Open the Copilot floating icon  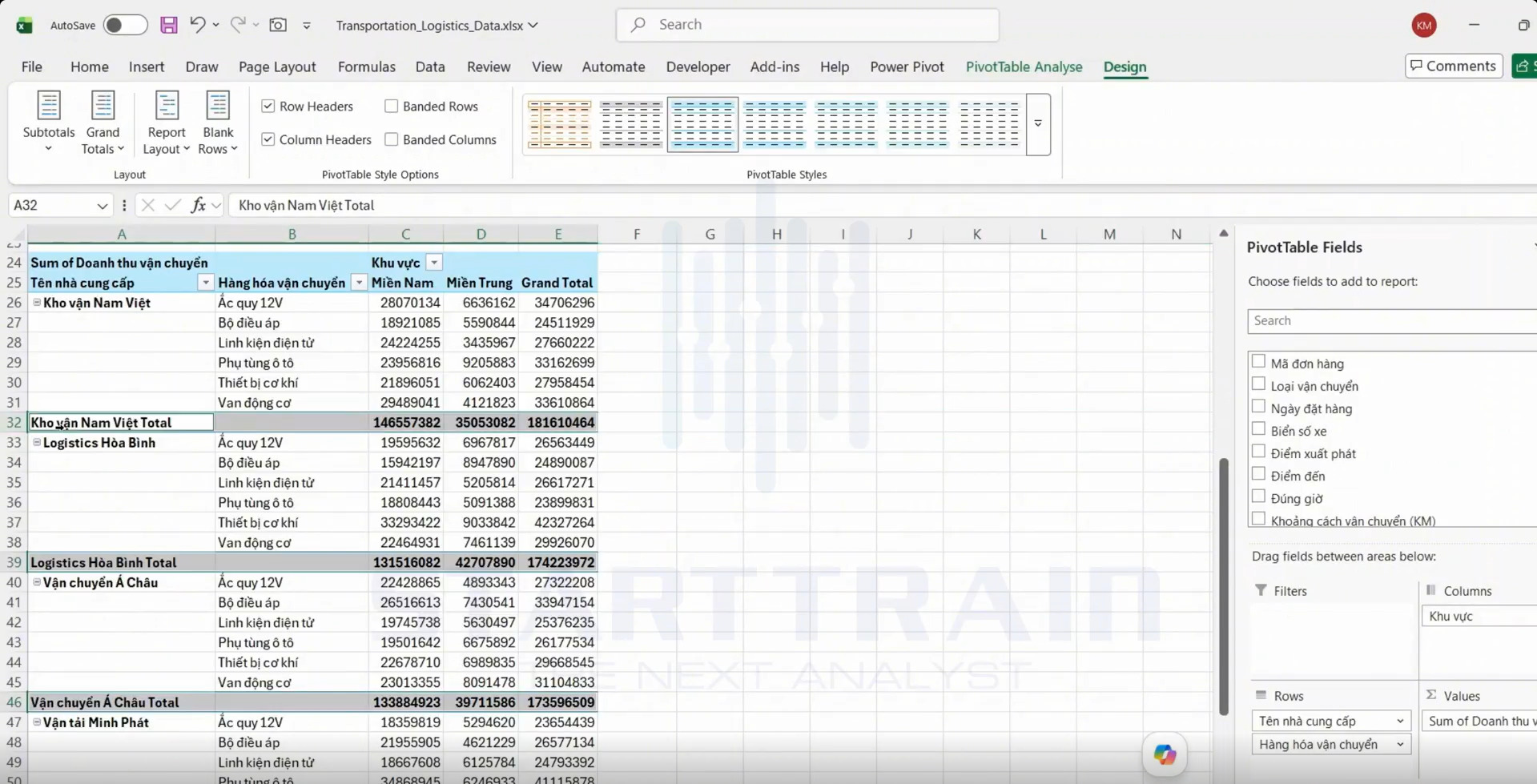click(1165, 754)
